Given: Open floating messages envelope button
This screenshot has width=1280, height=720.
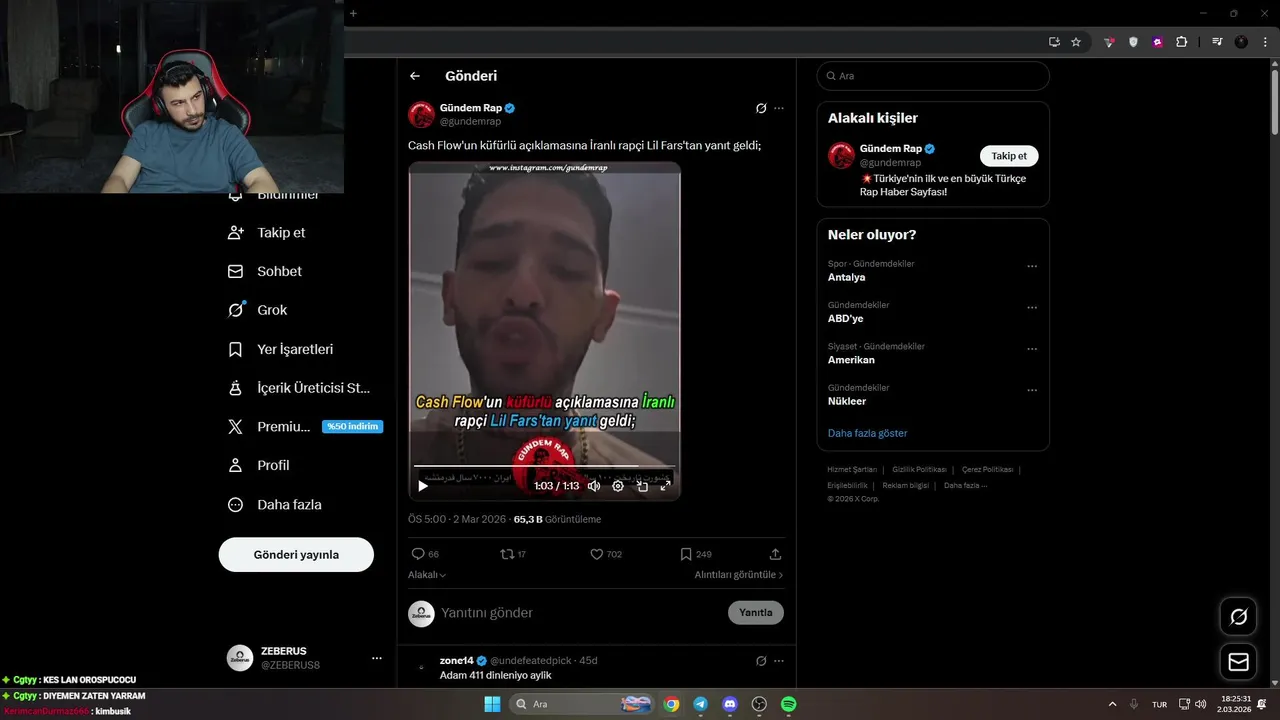Looking at the screenshot, I should pos(1238,662).
